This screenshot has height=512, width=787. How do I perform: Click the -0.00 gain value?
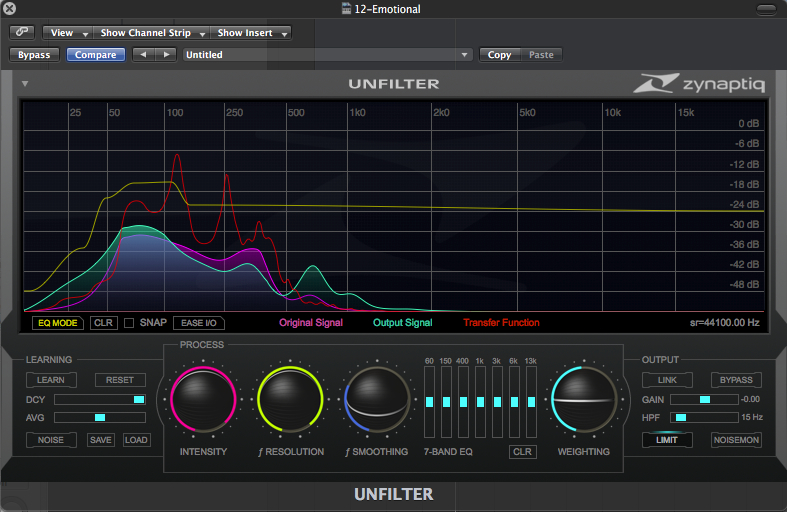[x=751, y=400]
